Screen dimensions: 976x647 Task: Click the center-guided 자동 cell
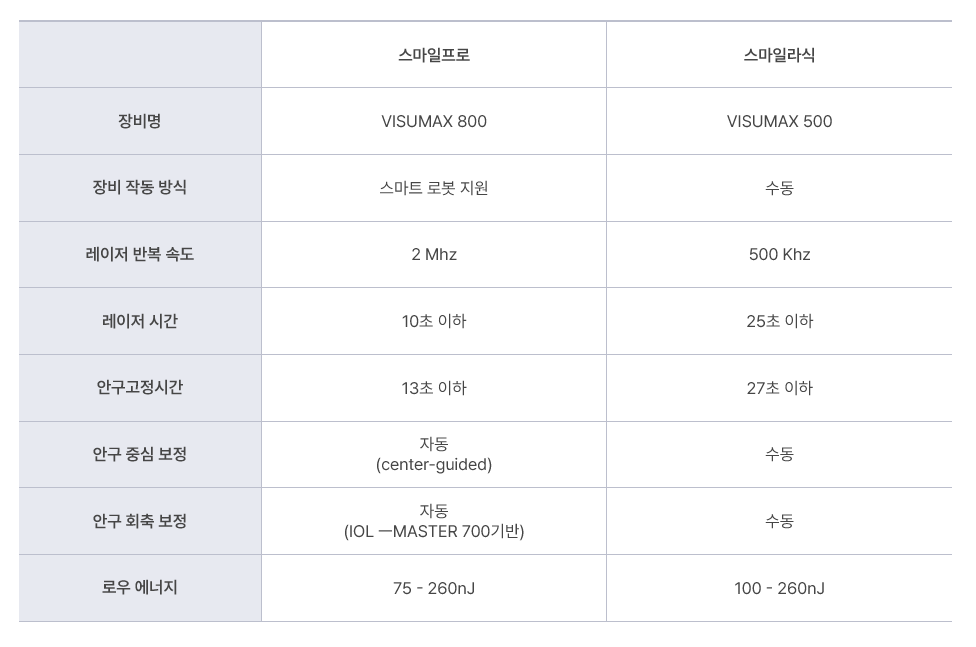[434, 454]
